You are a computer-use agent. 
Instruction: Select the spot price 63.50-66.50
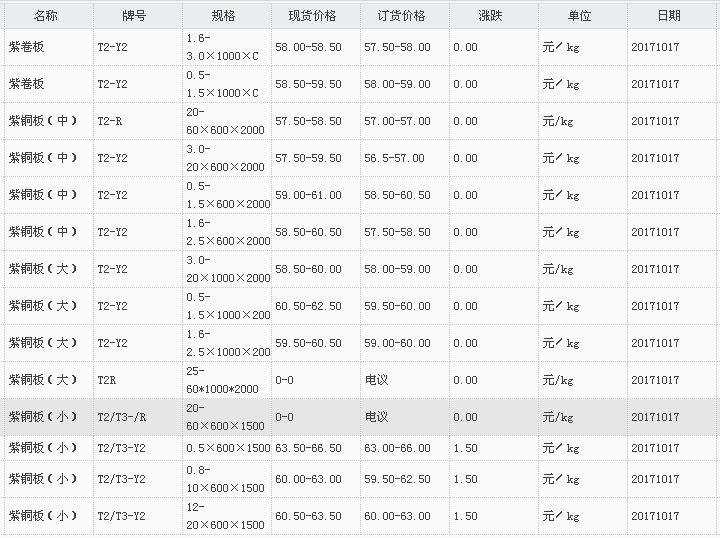point(307,448)
